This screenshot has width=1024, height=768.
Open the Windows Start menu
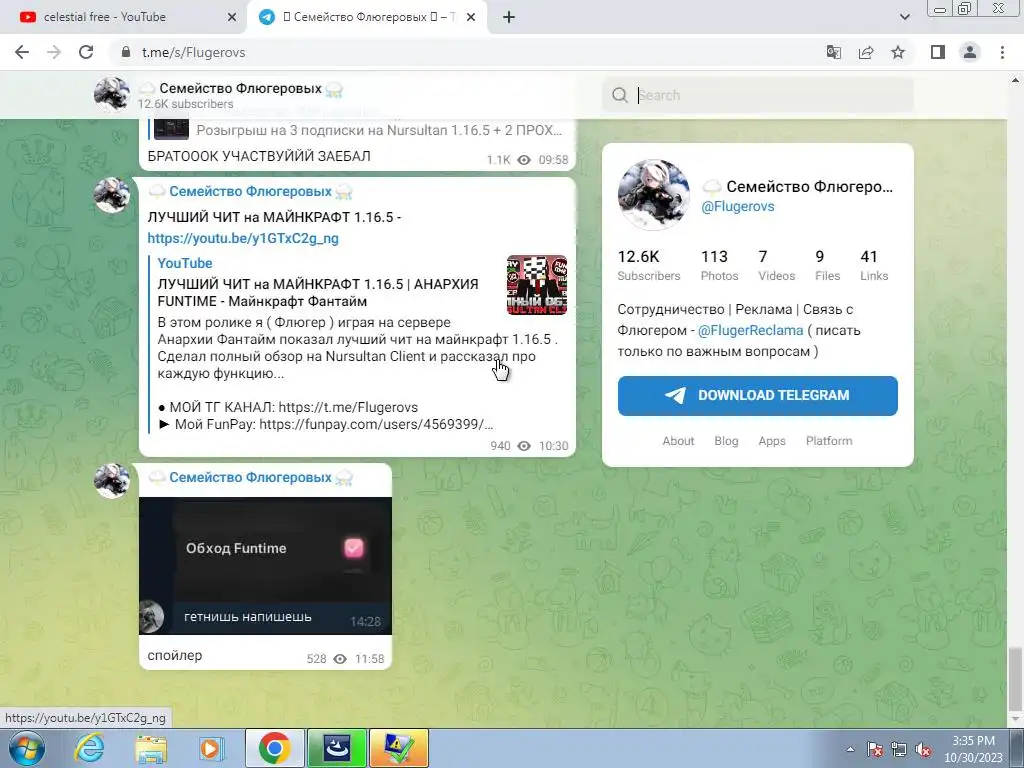27,748
